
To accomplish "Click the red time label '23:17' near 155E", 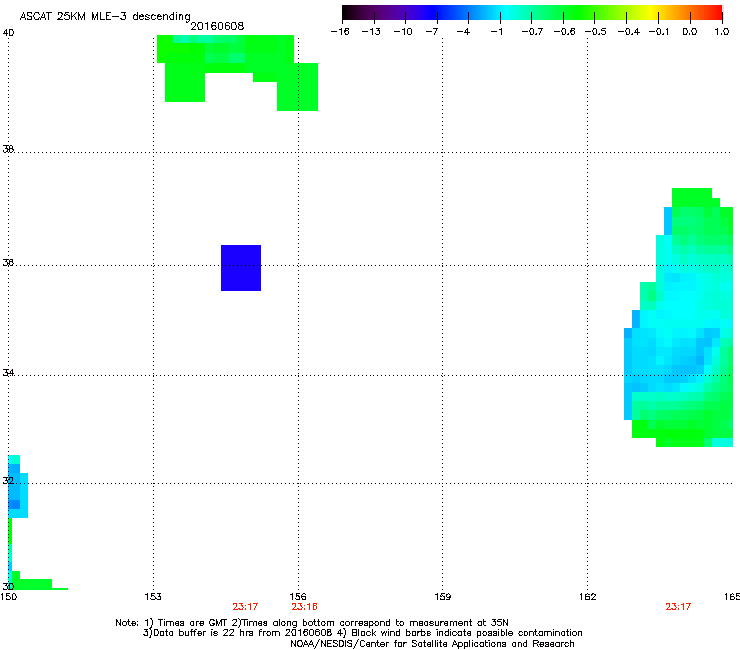I will [245, 607].
